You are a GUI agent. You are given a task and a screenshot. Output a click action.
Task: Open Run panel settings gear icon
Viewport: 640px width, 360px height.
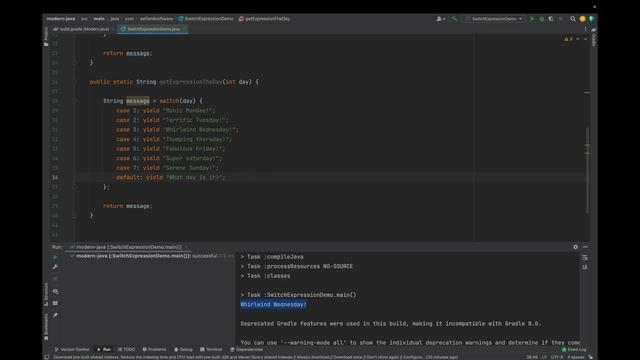[576, 247]
